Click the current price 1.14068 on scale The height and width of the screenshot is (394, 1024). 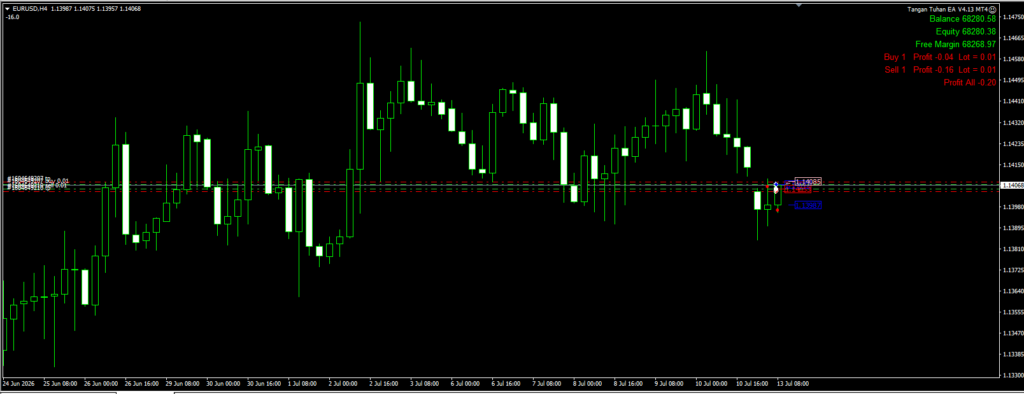[x=1012, y=186]
